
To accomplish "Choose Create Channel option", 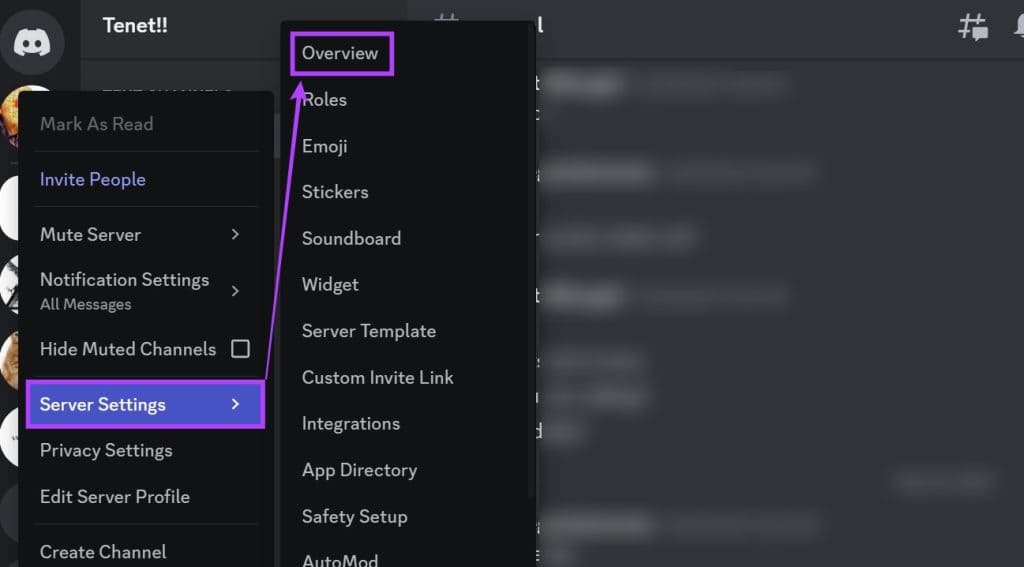I will tap(103, 551).
